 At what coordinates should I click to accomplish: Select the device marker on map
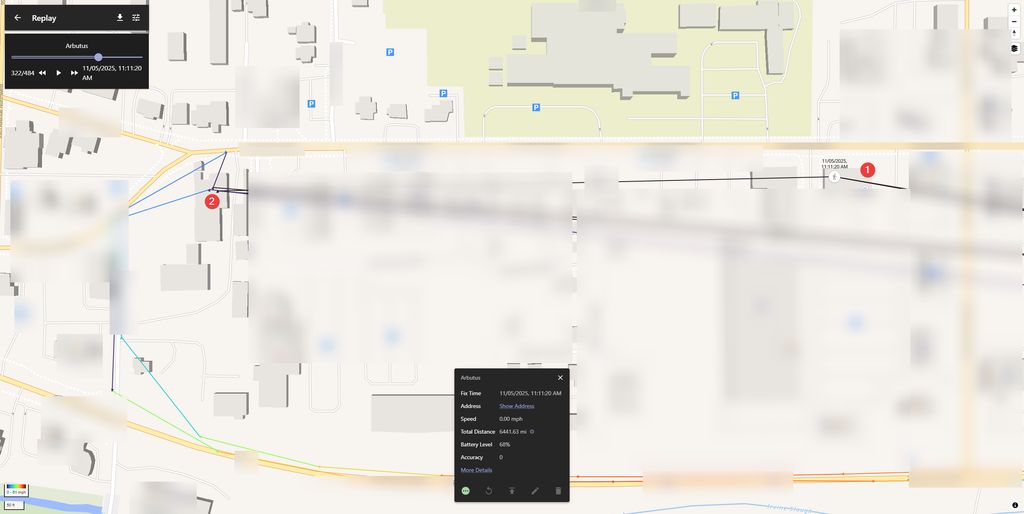tap(834, 176)
